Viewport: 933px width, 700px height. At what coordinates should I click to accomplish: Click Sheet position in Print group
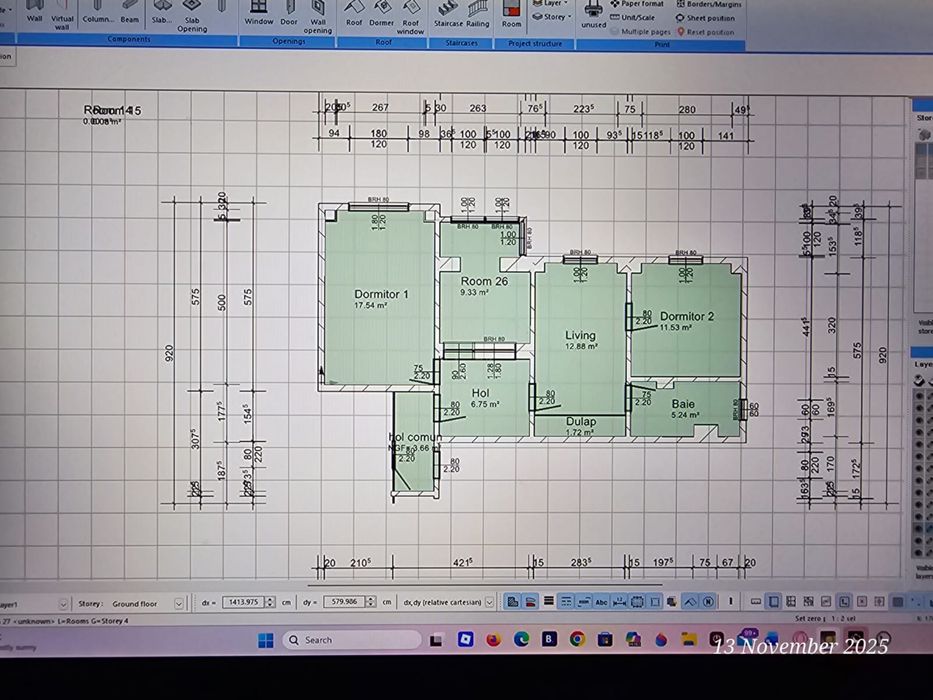coord(706,18)
